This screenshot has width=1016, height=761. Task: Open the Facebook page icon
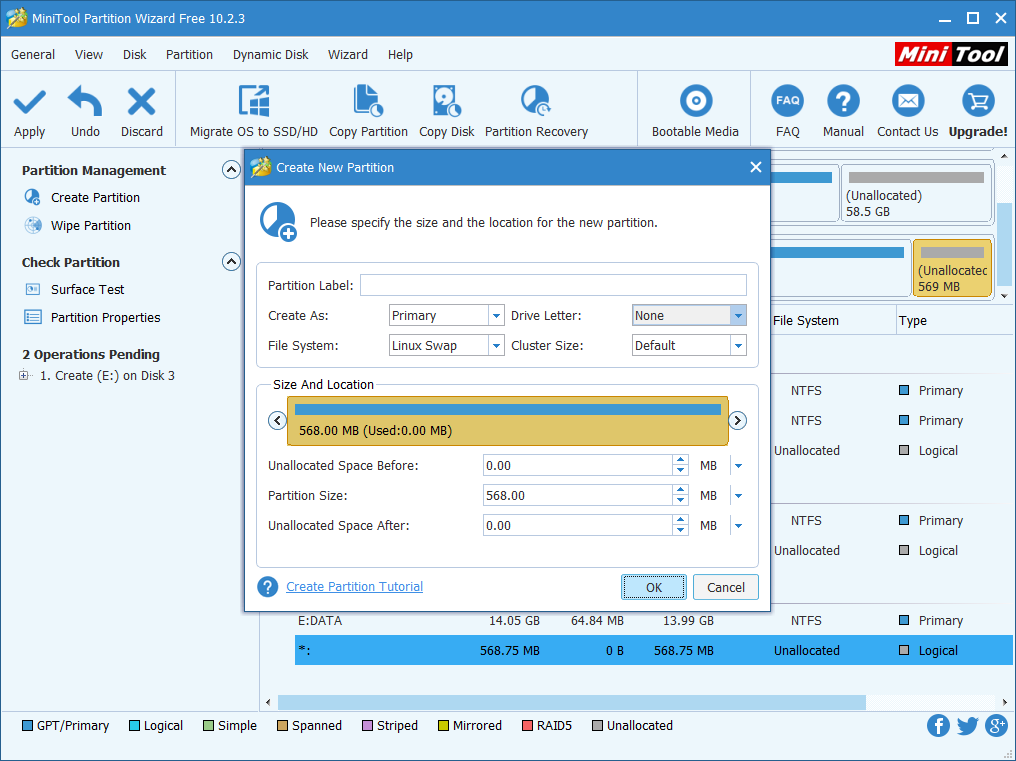click(938, 726)
